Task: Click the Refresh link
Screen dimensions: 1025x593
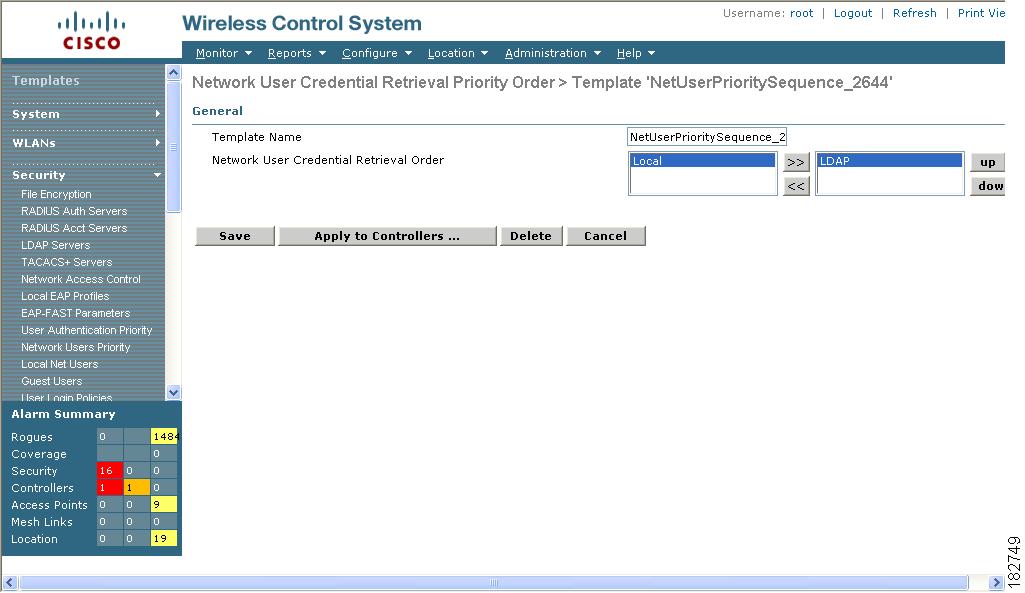Action: tap(914, 13)
